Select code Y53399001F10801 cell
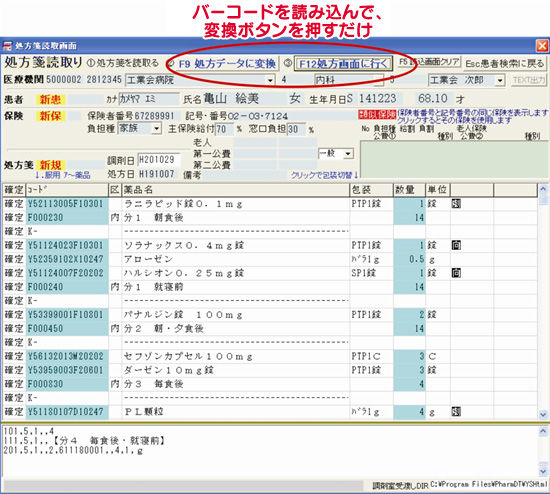Image resolution: width=550 pixels, height=494 pixels. point(67,315)
